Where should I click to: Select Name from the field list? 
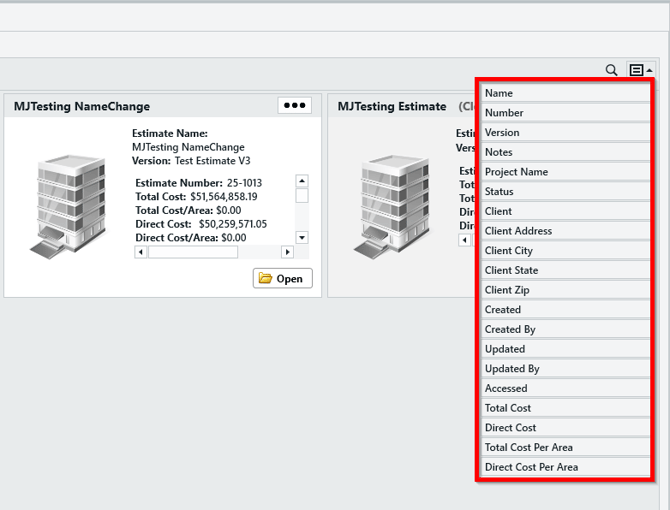pyautogui.click(x=565, y=93)
